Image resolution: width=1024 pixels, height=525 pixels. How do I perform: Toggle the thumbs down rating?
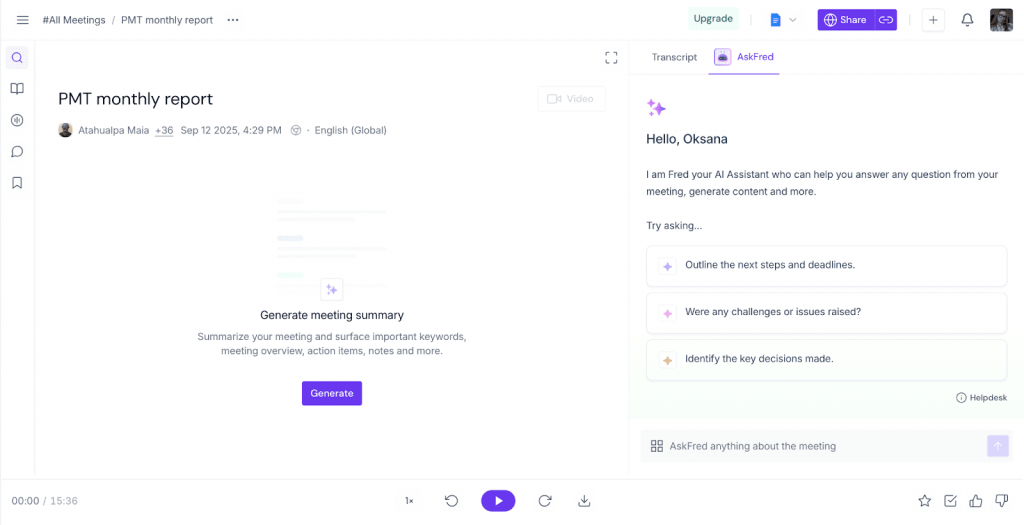click(x=1001, y=501)
